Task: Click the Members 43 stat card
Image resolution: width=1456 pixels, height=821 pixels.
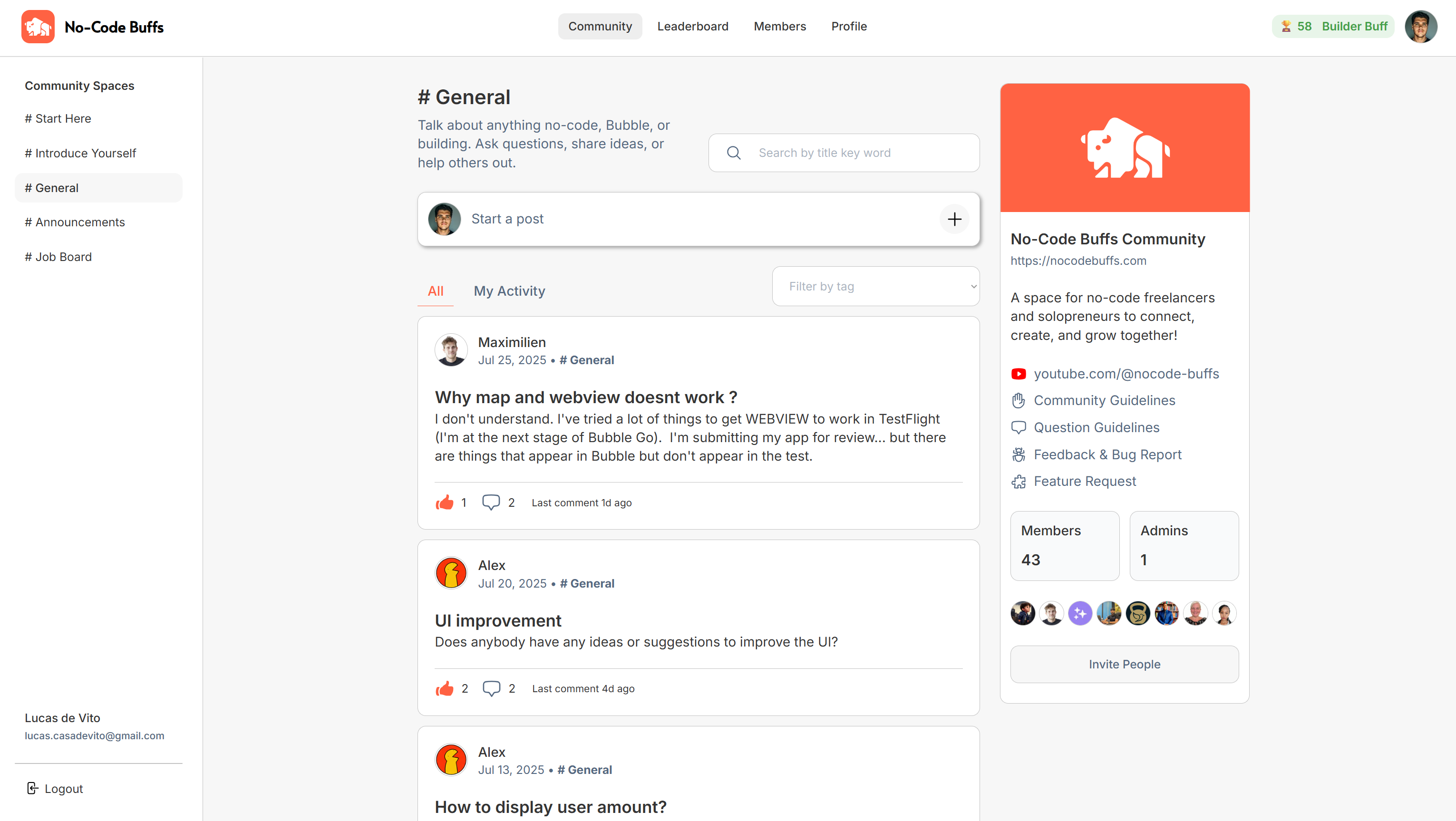Action: pyautogui.click(x=1065, y=546)
